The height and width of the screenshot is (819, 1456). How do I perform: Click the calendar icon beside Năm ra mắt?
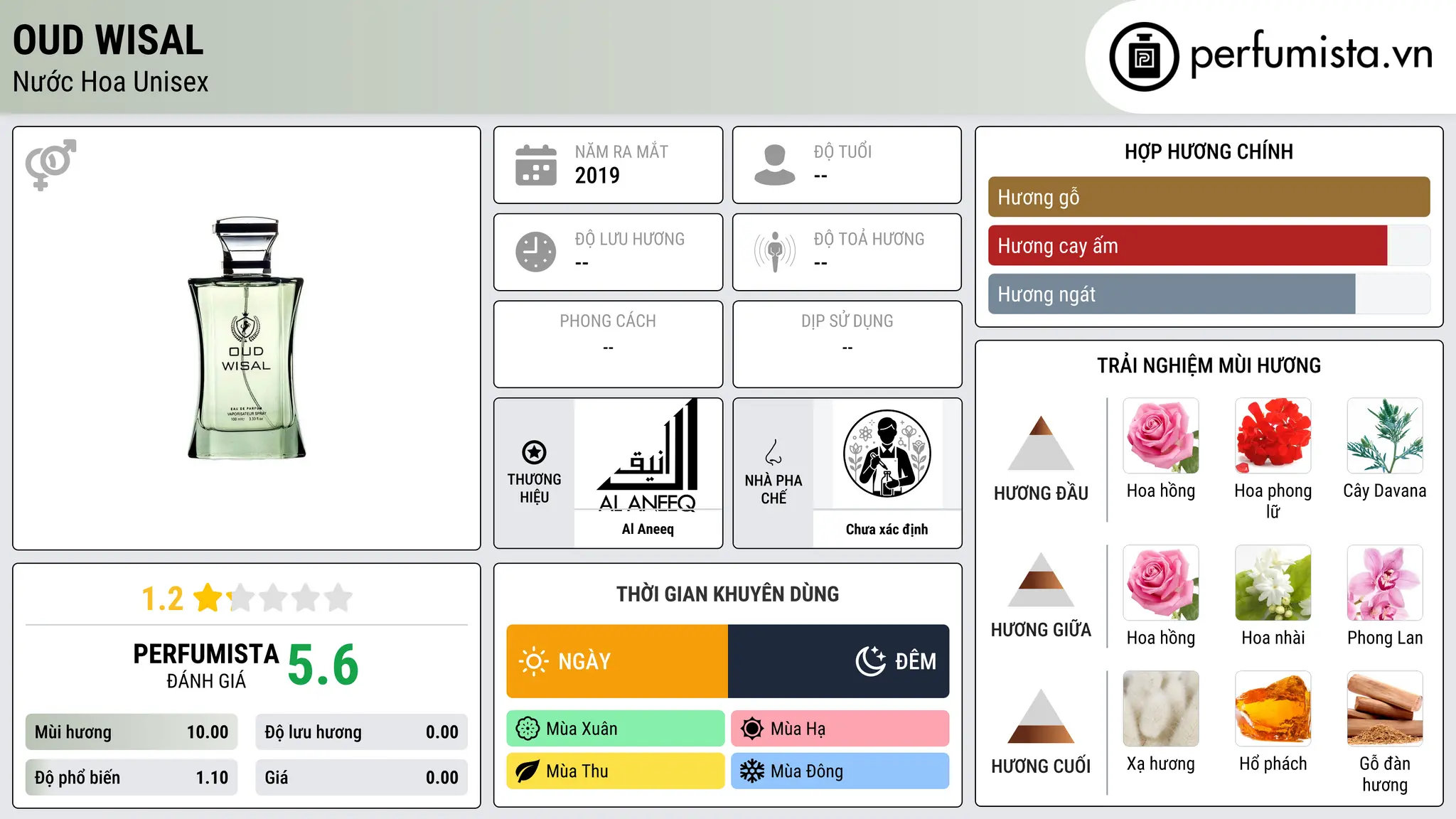click(x=536, y=165)
